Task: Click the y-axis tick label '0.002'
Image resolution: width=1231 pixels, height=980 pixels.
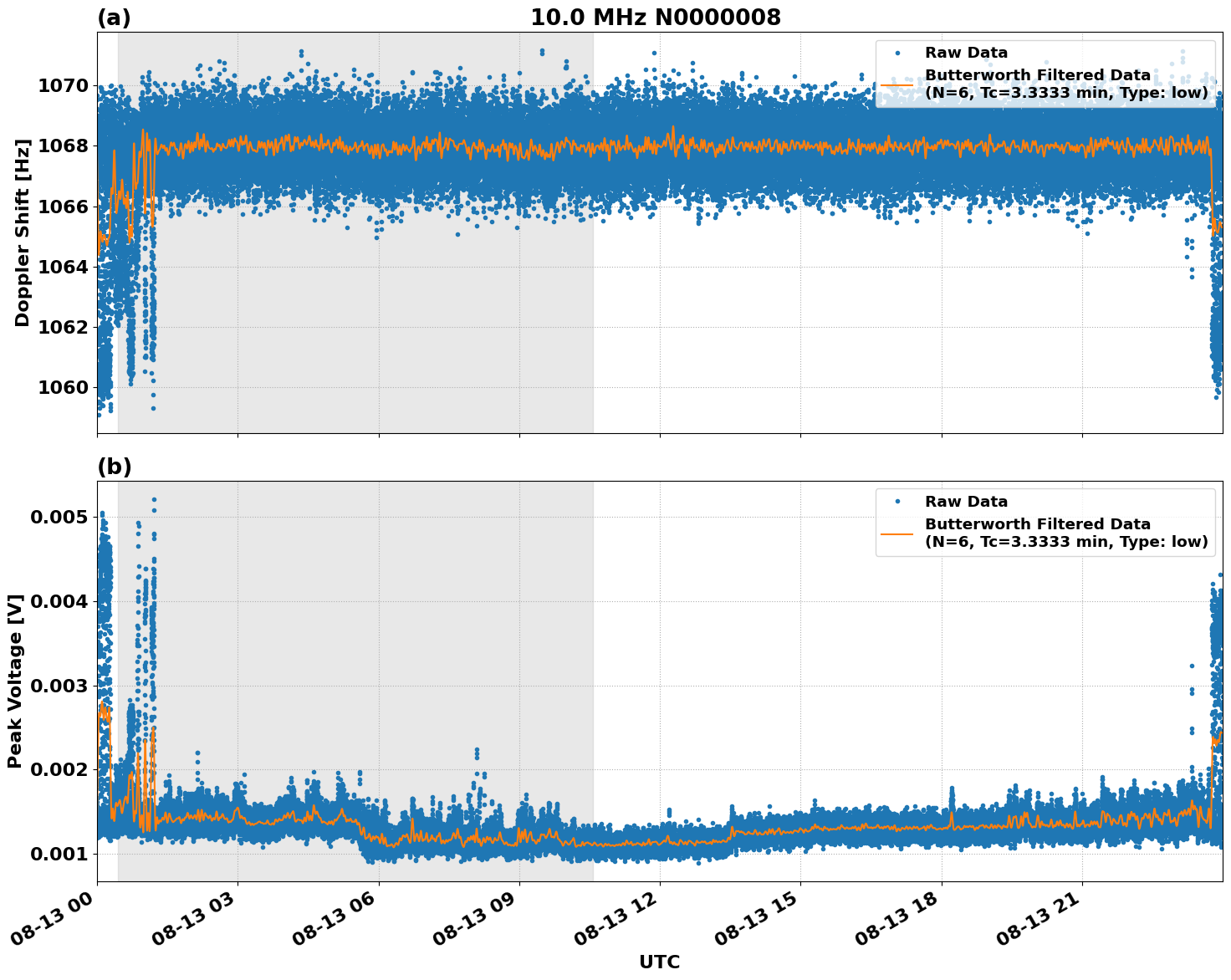Action: click(x=59, y=769)
